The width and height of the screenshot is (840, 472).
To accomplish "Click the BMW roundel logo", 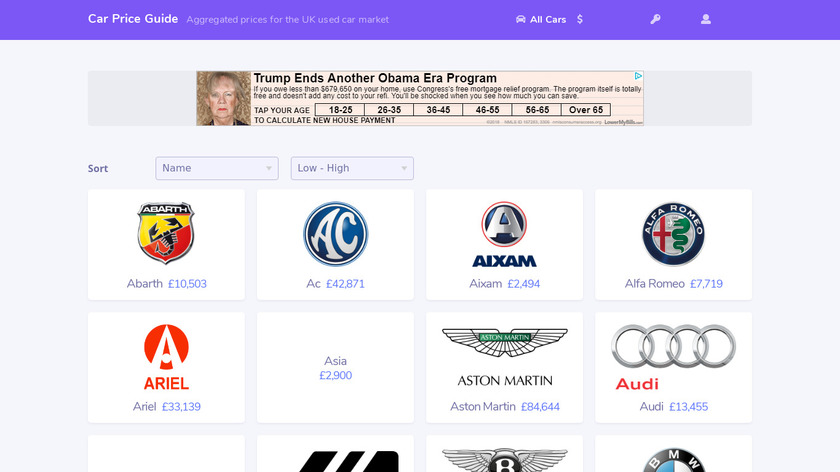I will 673,460.
